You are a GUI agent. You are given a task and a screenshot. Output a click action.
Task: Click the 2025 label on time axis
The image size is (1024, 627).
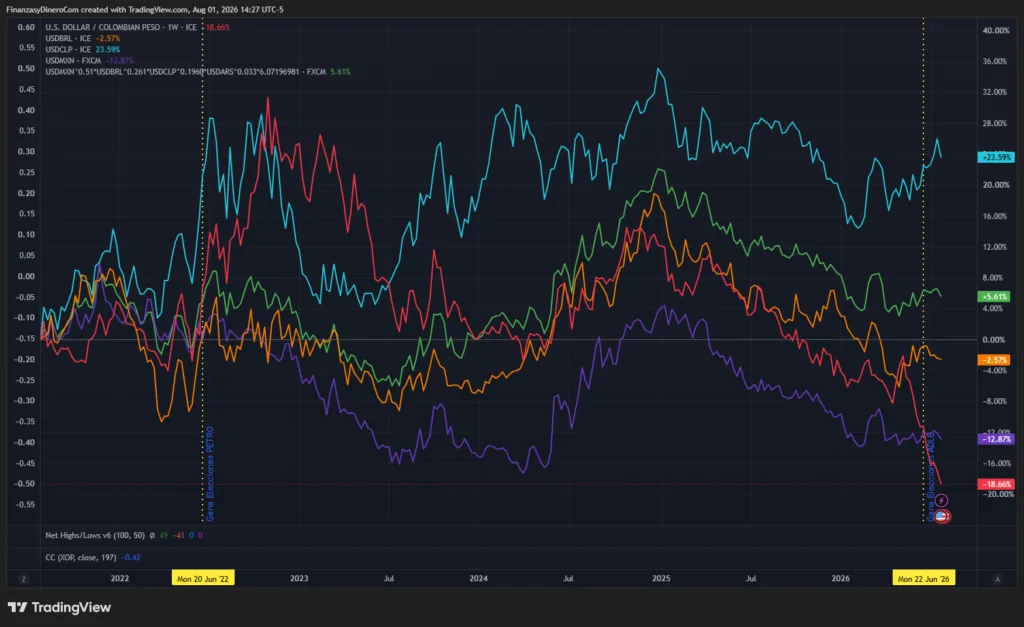[x=661, y=579]
